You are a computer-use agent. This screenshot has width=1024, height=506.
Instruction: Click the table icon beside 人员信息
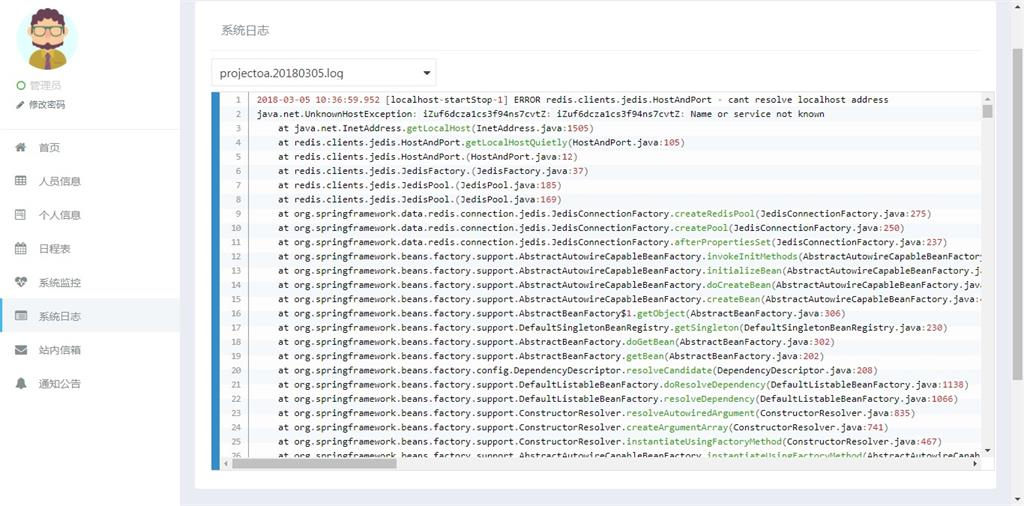click(21, 181)
